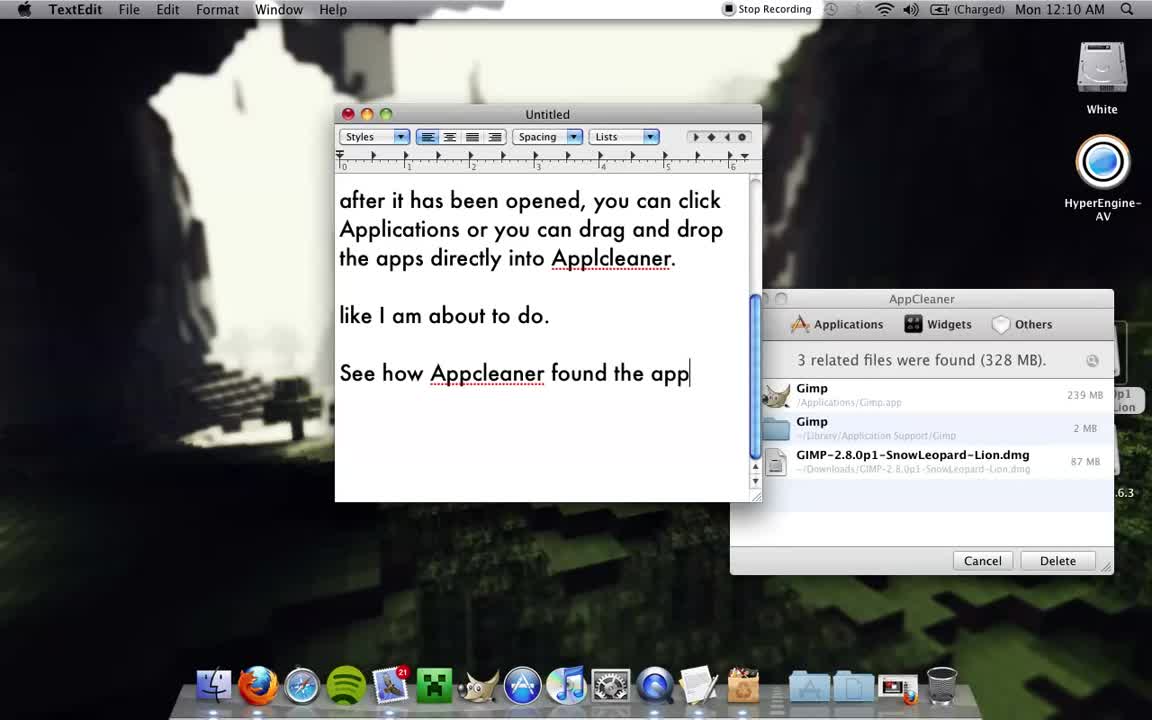Open GIMP from the dock
1152x720 pixels.
[x=478, y=686]
